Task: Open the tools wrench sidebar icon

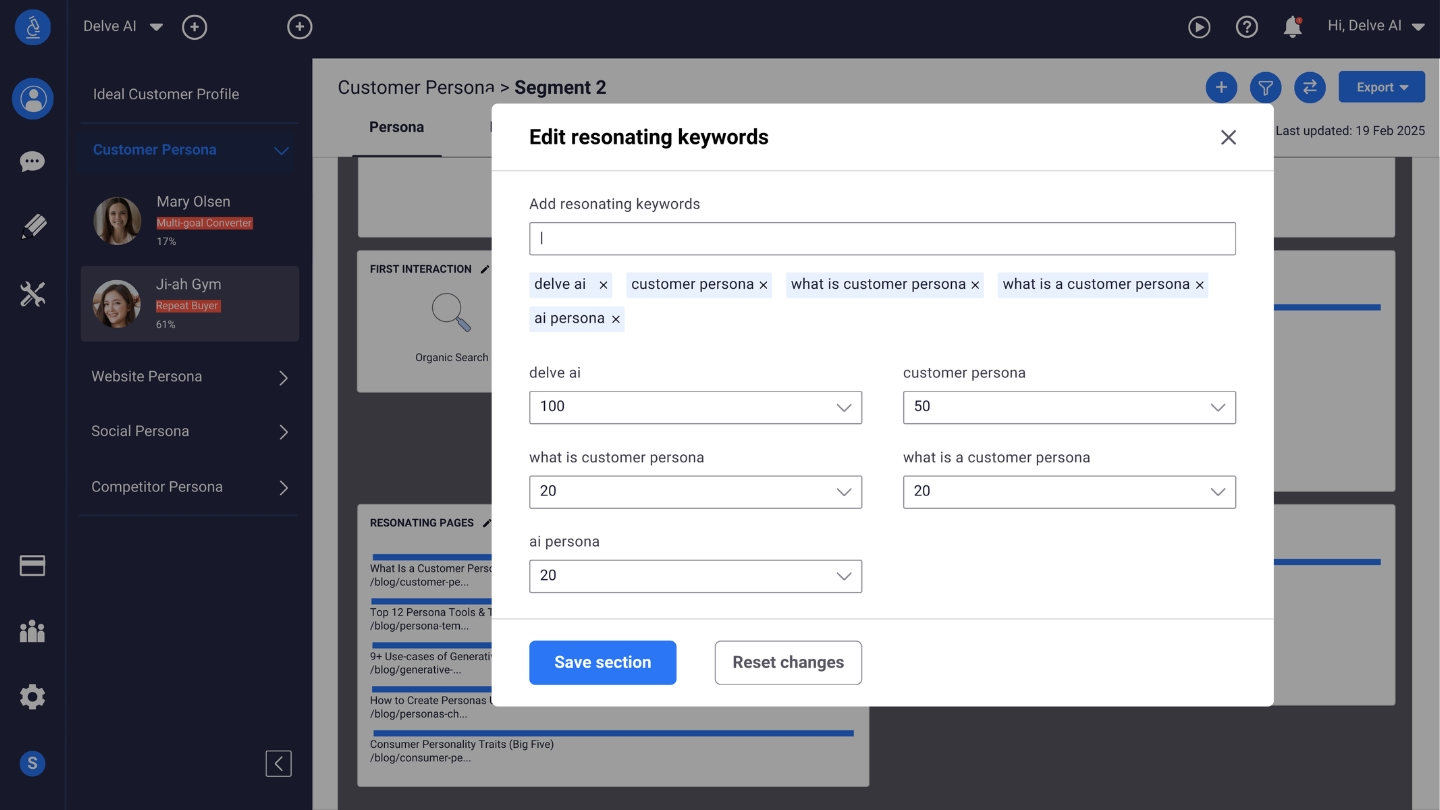Action: [33, 294]
